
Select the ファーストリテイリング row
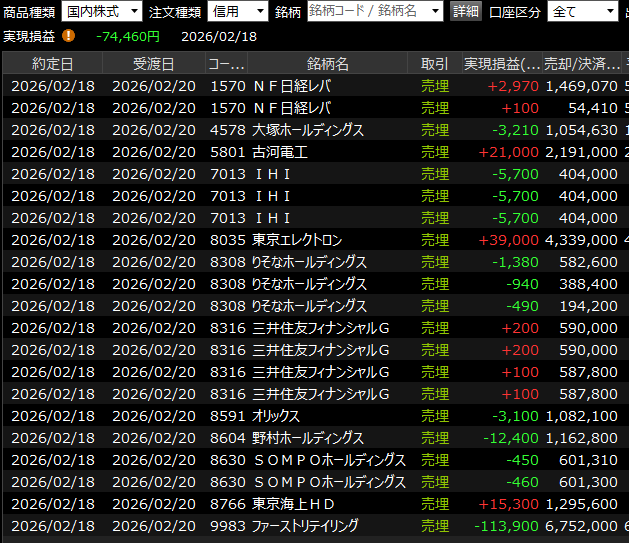[x=300, y=526]
